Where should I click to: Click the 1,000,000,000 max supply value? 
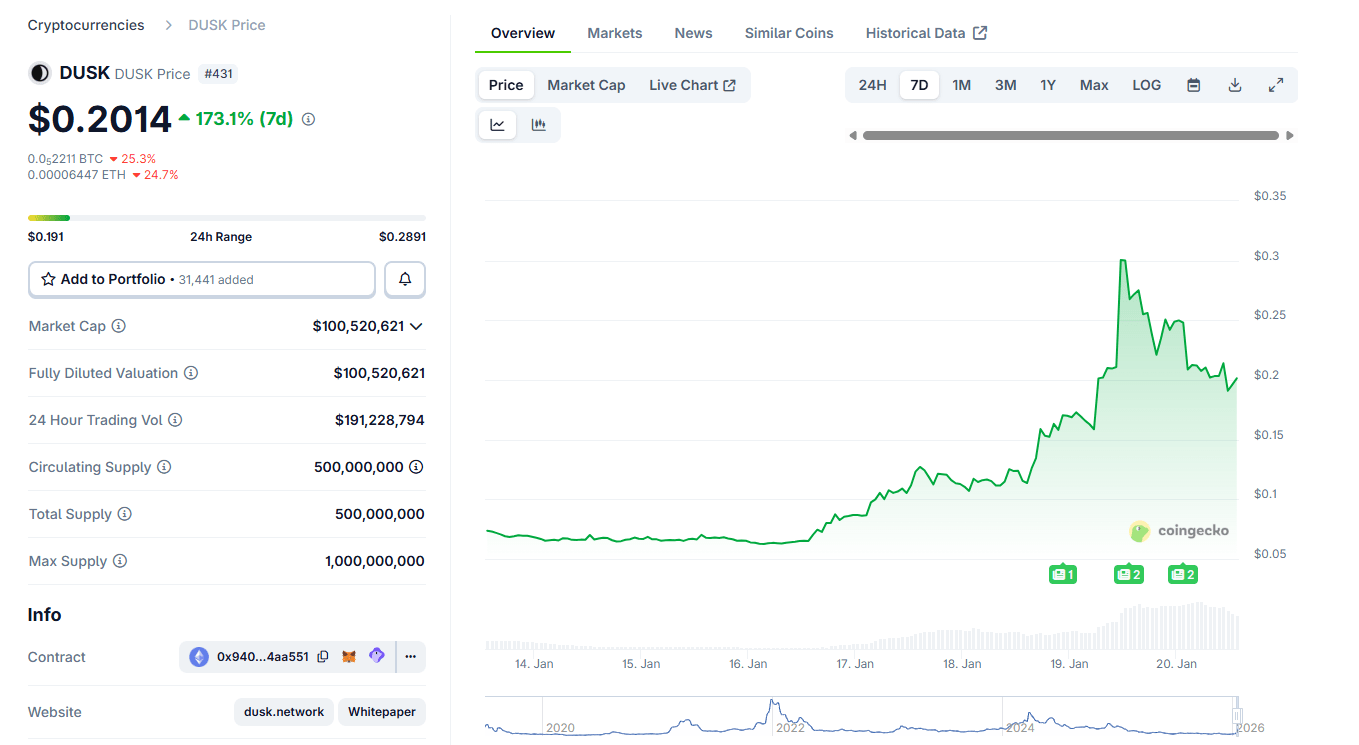pyautogui.click(x=375, y=561)
